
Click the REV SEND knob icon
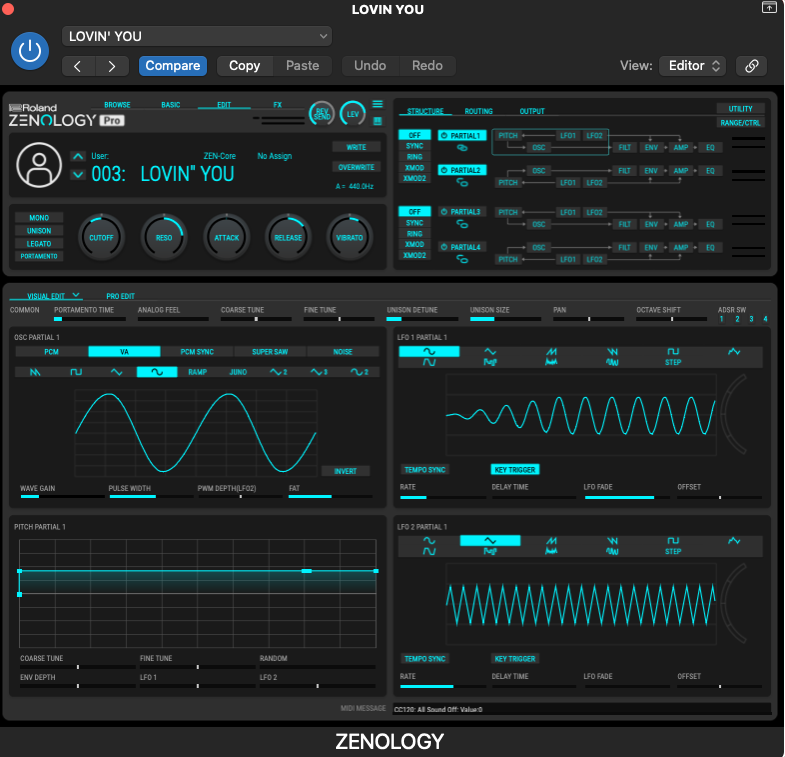pos(321,114)
